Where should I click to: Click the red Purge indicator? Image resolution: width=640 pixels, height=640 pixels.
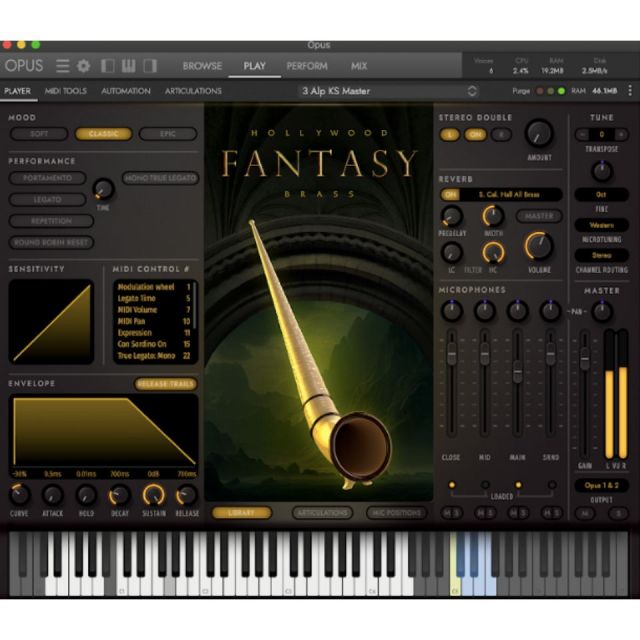pyautogui.click(x=540, y=91)
